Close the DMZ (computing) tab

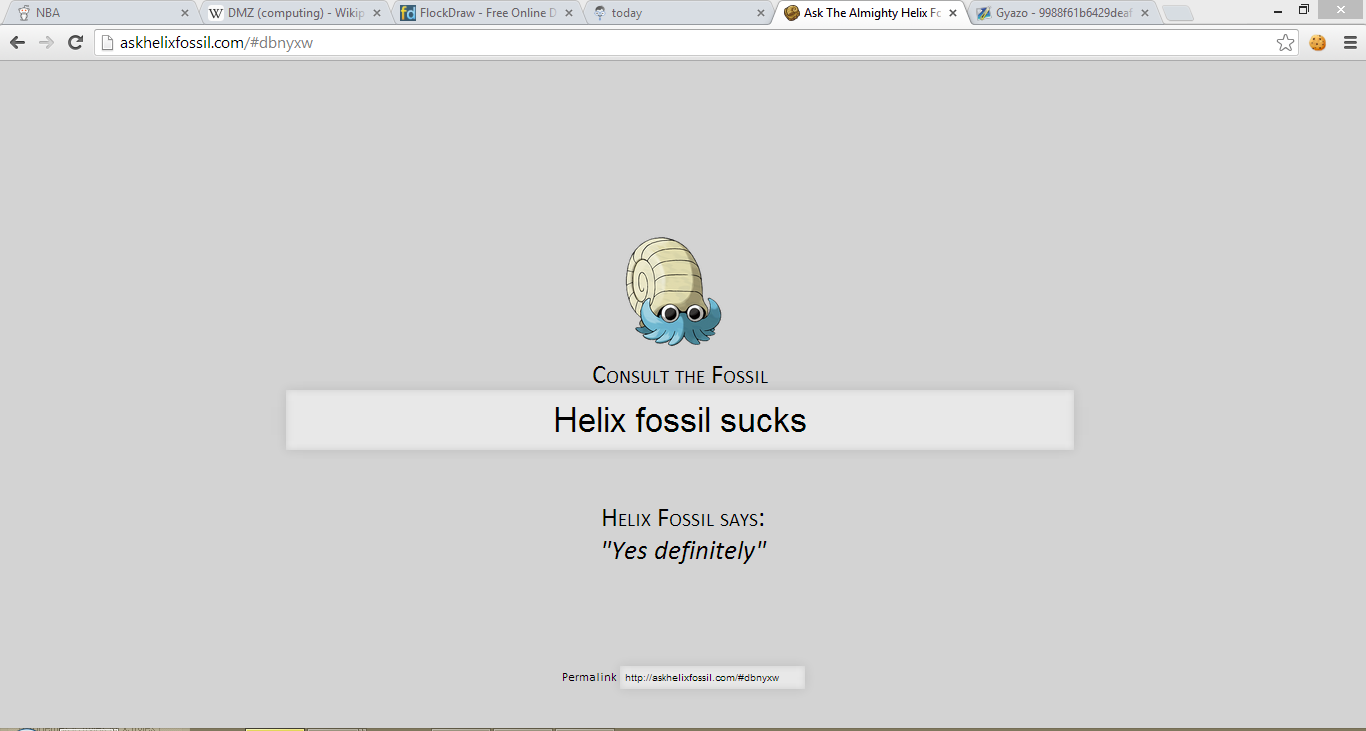point(377,13)
